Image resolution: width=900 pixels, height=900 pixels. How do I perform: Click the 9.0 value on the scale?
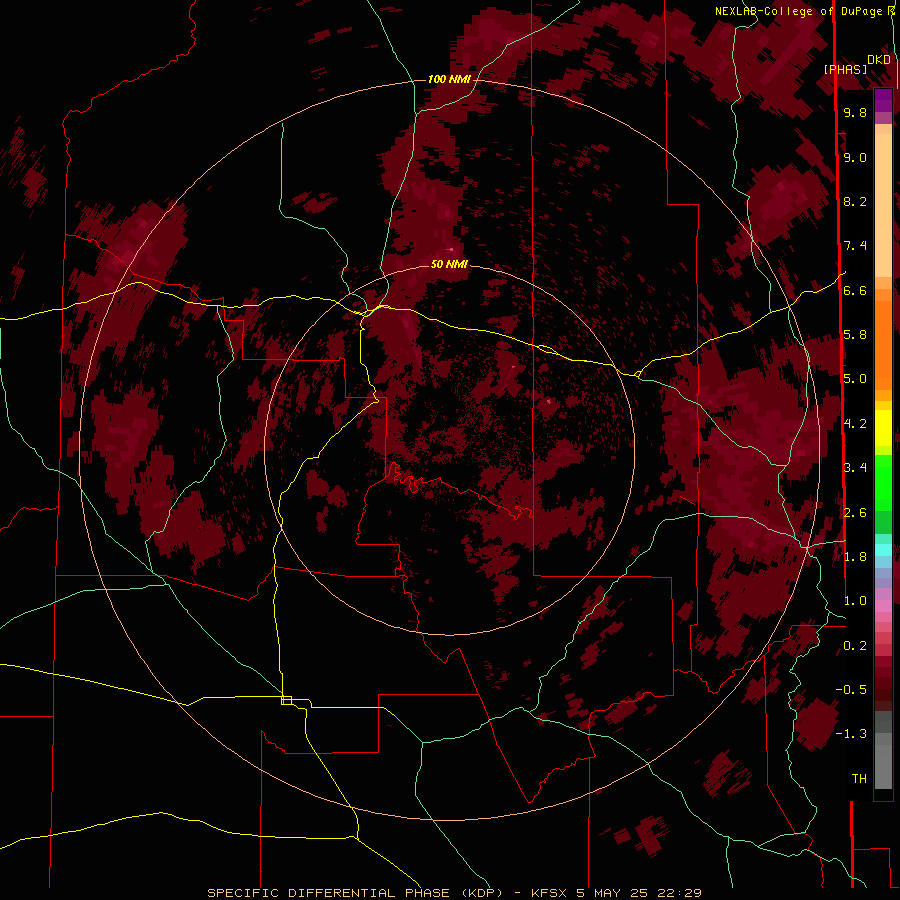[855, 157]
